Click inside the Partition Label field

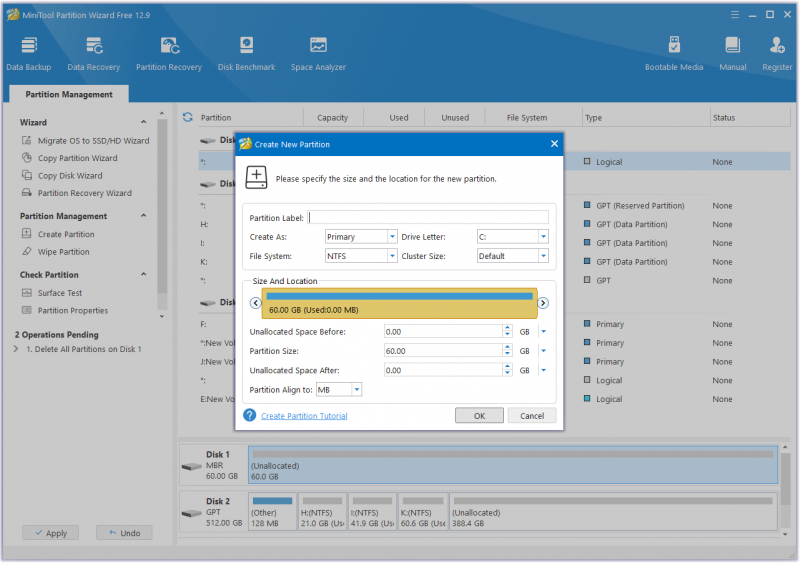click(428, 218)
